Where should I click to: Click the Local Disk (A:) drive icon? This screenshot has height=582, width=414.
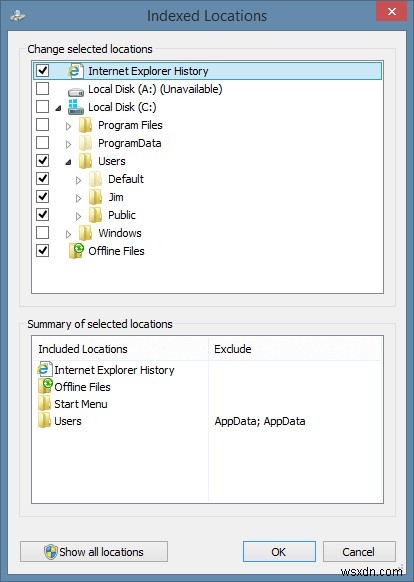click(76, 91)
